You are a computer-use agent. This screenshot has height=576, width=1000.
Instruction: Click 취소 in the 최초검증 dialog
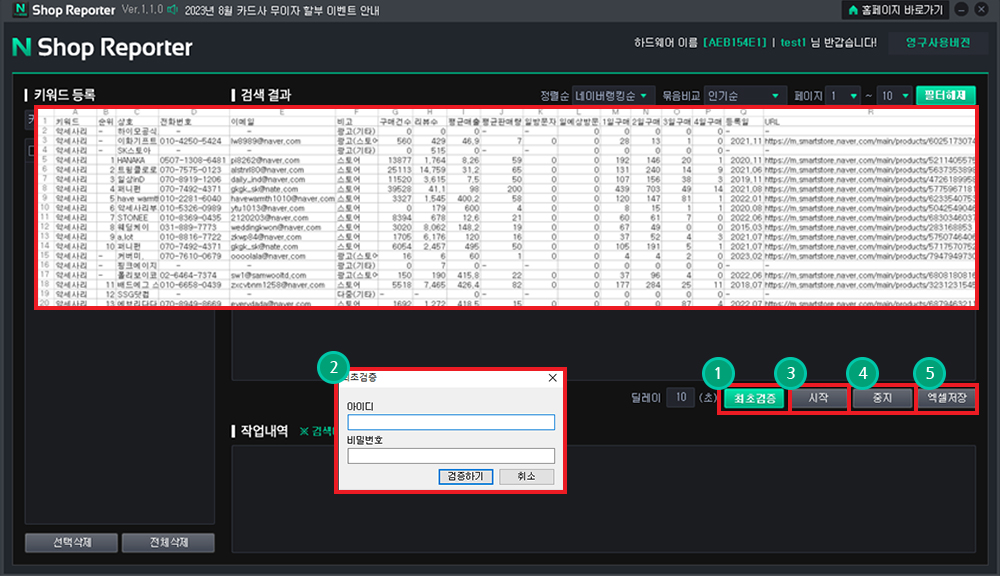pyautogui.click(x=527, y=476)
